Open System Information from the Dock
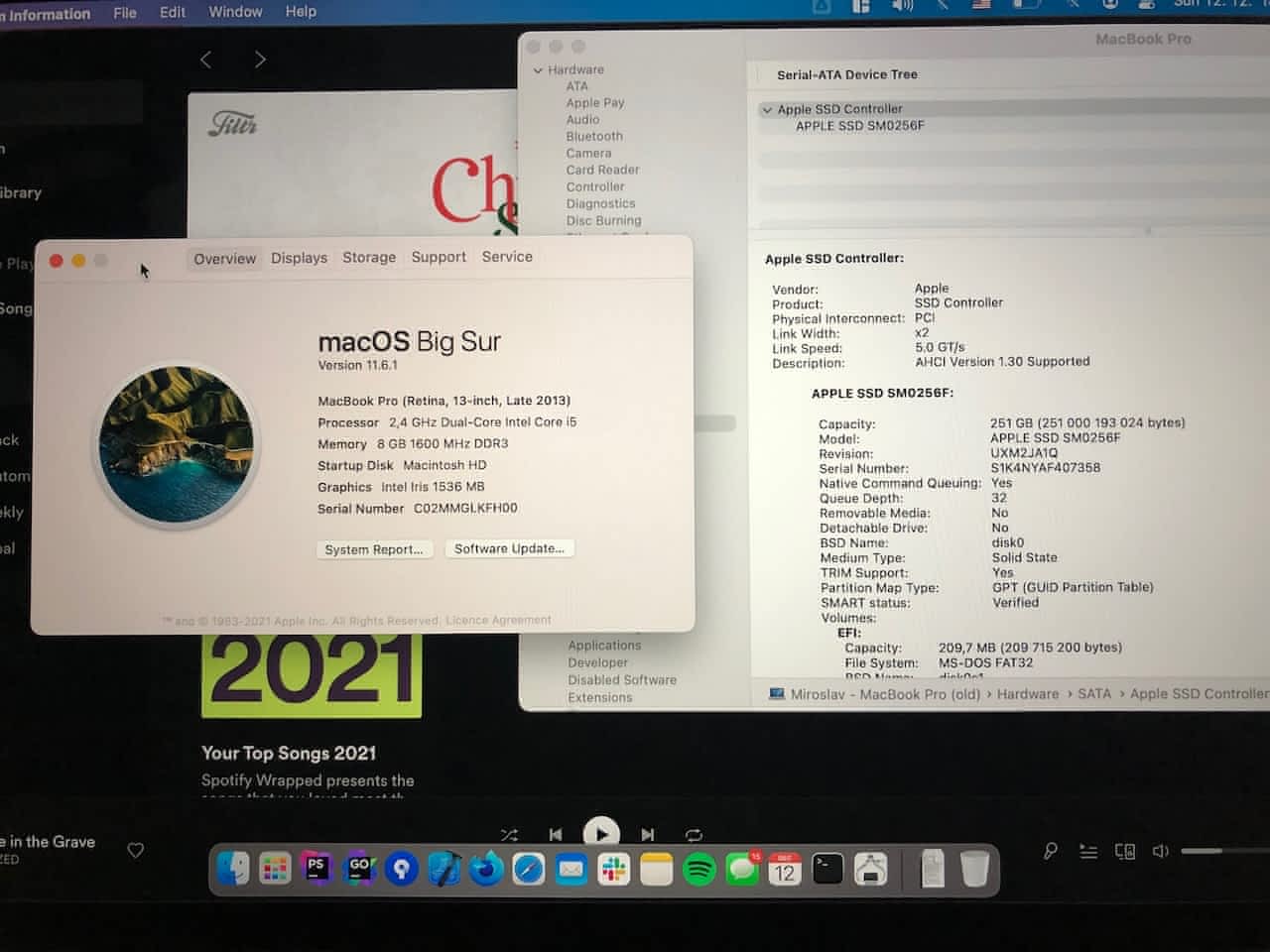Screen dimensions: 1270x952 (x=871, y=870)
